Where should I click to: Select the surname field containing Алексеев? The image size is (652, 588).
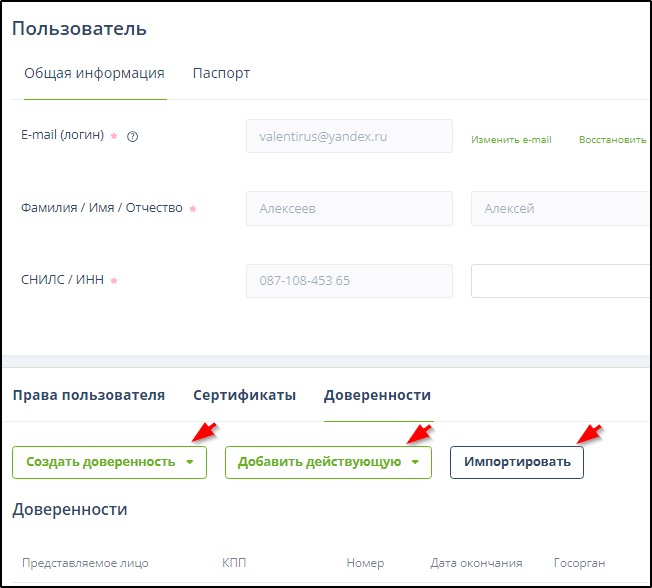coord(349,209)
